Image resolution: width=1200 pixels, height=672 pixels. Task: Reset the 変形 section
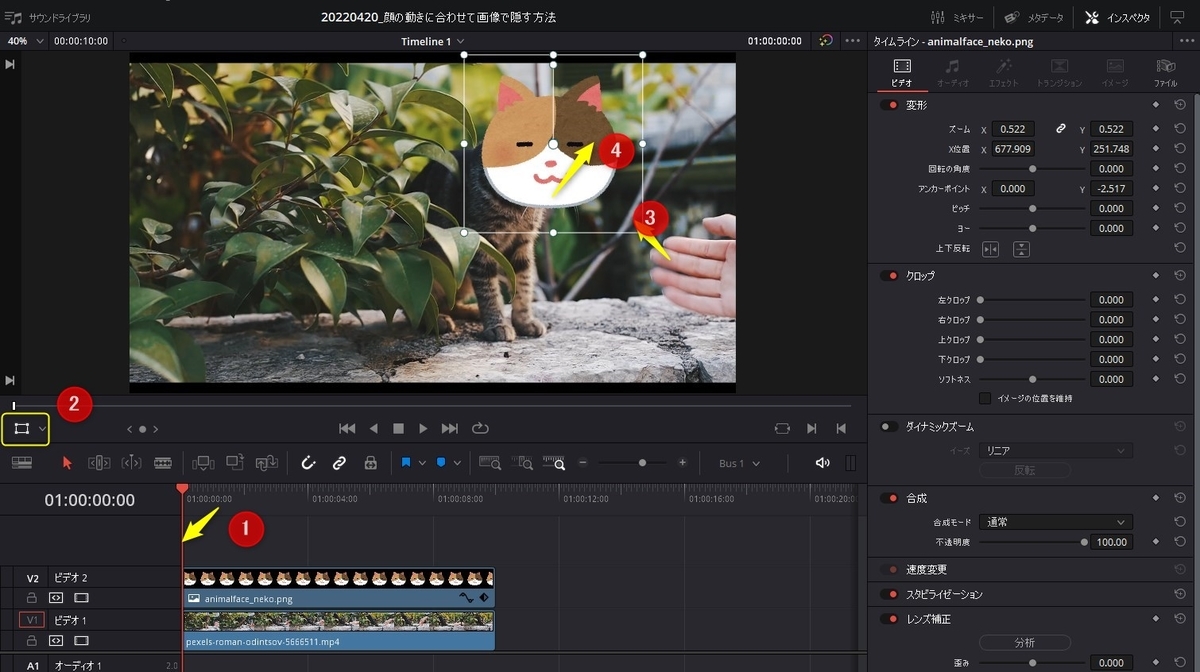pos(1180,105)
